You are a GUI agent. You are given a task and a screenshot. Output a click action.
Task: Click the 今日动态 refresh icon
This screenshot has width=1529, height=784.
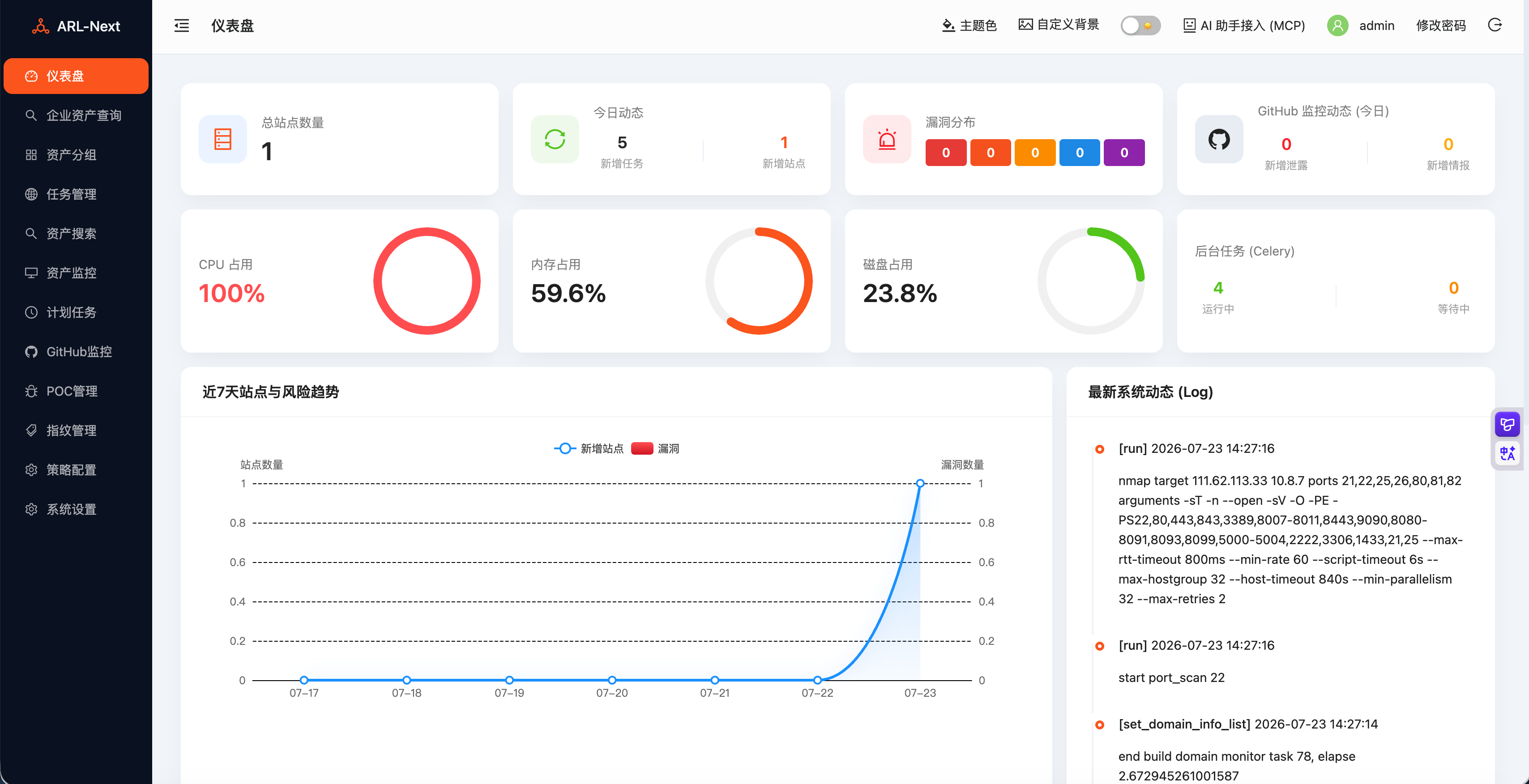point(555,139)
